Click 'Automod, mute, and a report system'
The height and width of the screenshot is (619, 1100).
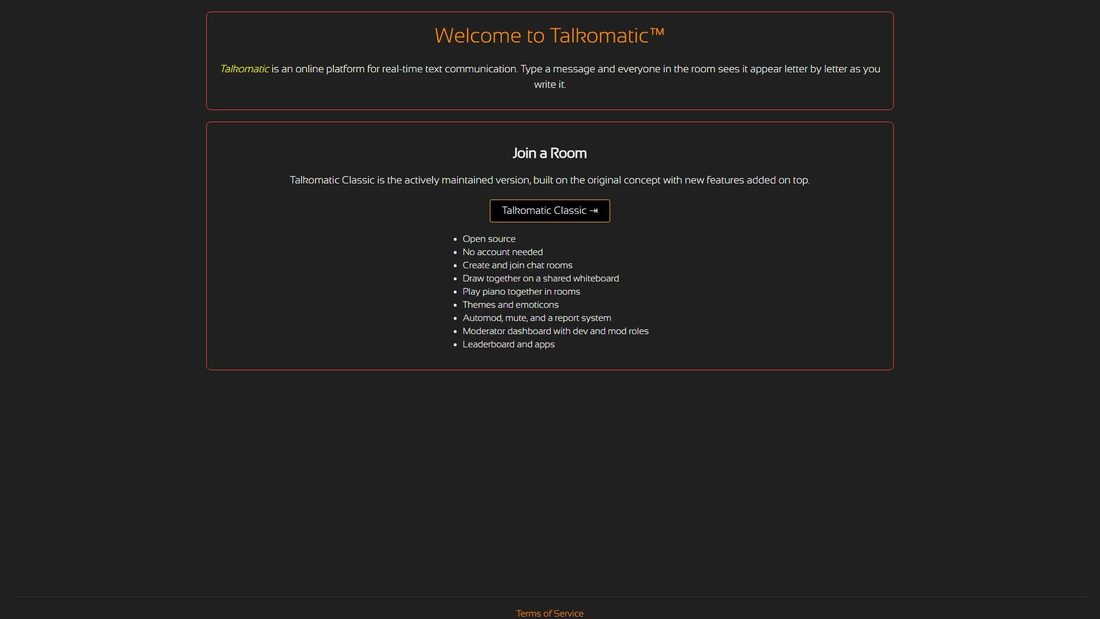(537, 318)
